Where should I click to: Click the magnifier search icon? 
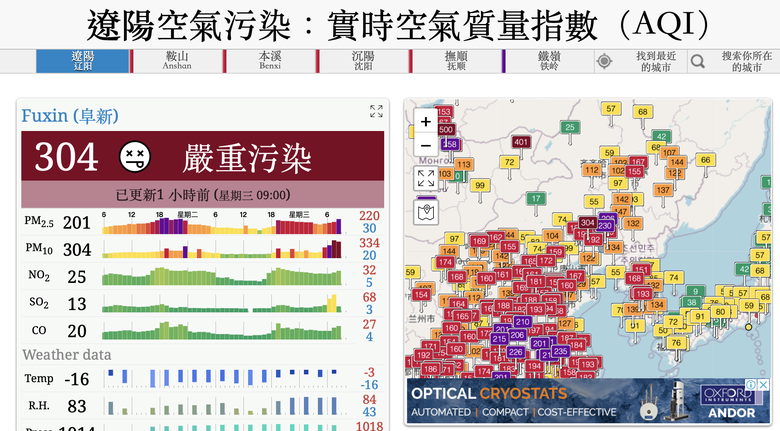click(697, 61)
